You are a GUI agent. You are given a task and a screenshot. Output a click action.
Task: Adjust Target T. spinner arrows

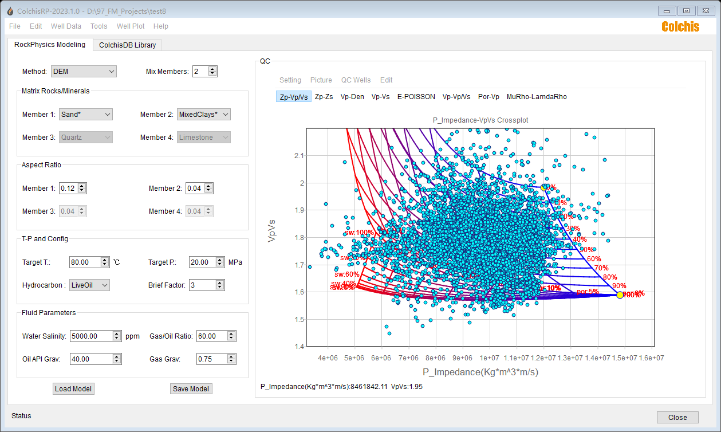click(x=105, y=262)
